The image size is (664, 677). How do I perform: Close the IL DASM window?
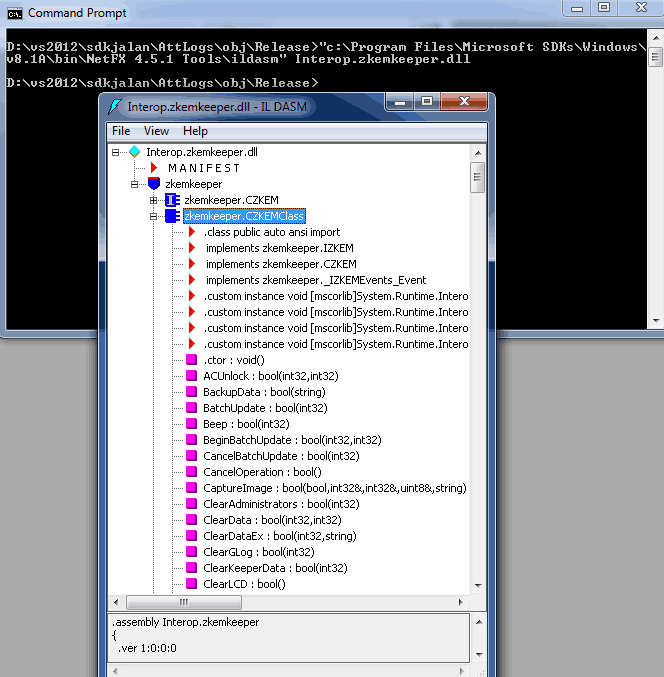click(464, 101)
